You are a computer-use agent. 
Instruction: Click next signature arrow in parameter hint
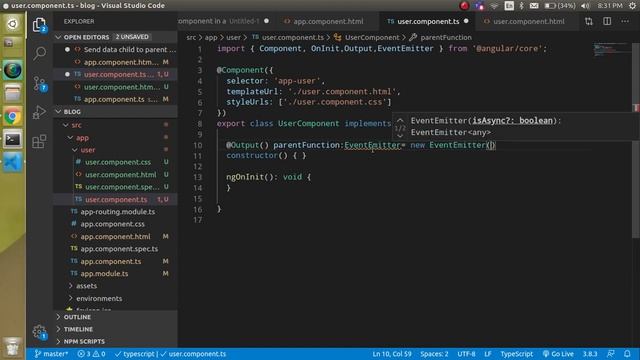coord(400,136)
